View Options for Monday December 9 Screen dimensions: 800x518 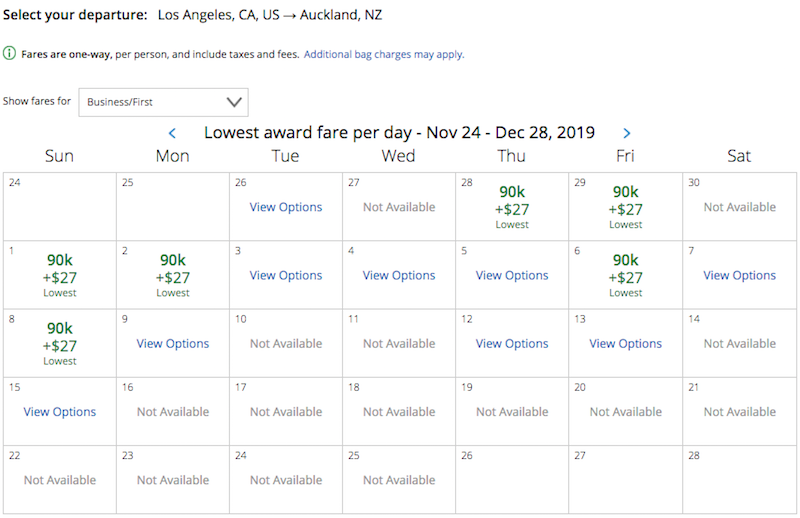172,343
